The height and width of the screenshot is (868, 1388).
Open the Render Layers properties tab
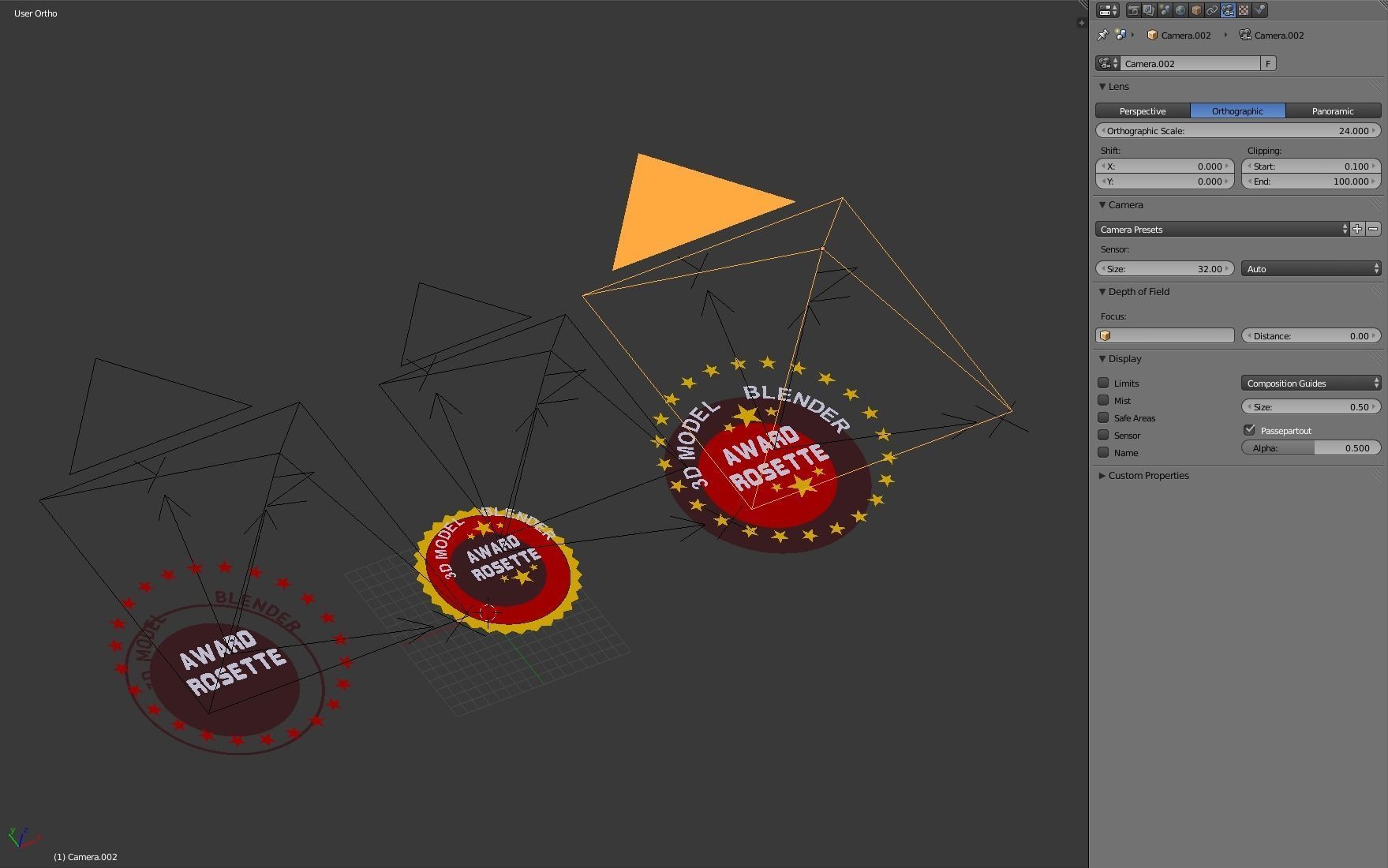[1149, 10]
